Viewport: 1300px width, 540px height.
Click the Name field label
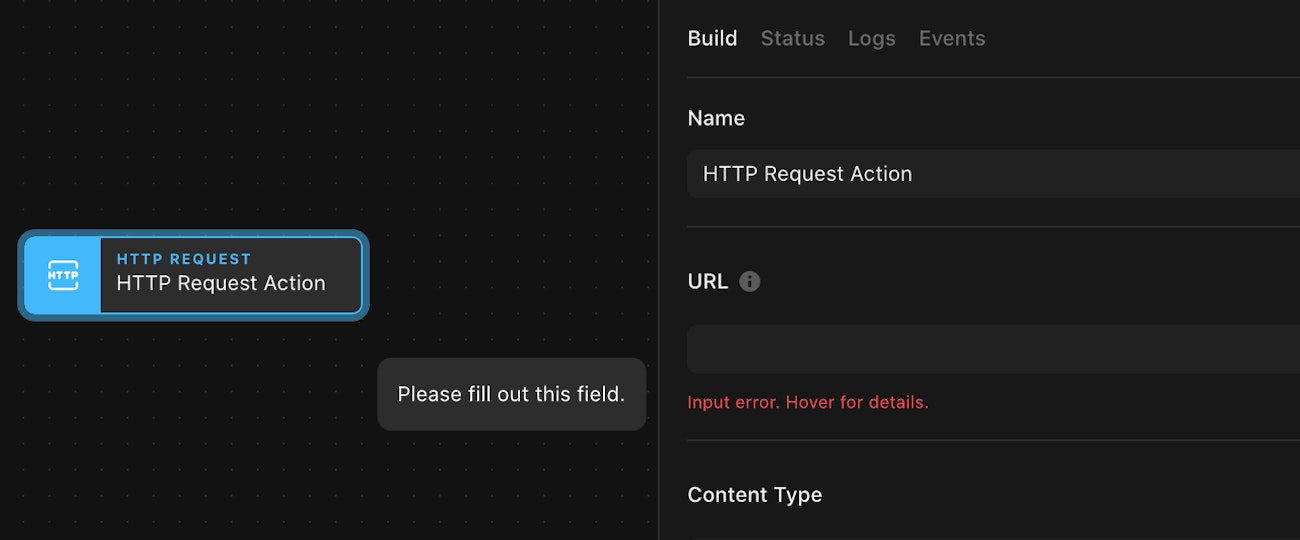(716, 118)
